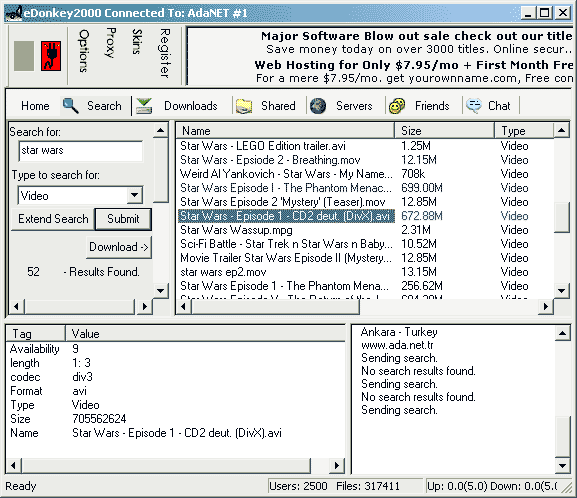Click the server log scroll up arrow
The height and width of the screenshot is (498, 577).
click(563, 334)
